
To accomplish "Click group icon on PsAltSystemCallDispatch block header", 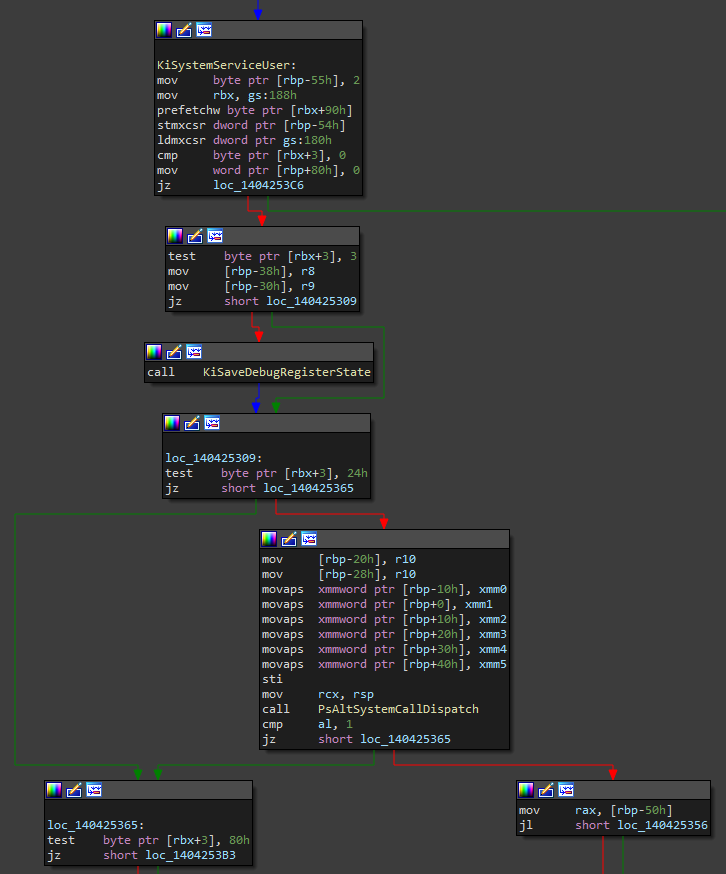I will (309, 539).
